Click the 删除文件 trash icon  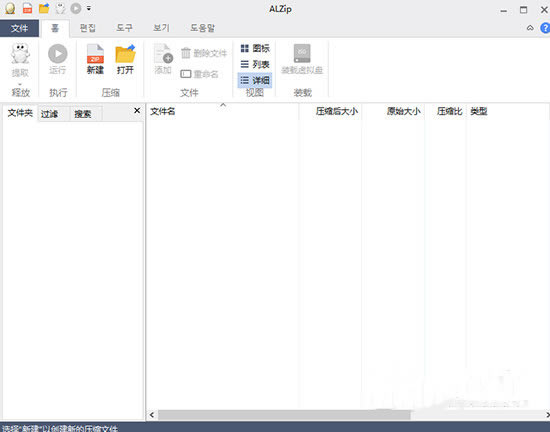pos(186,53)
